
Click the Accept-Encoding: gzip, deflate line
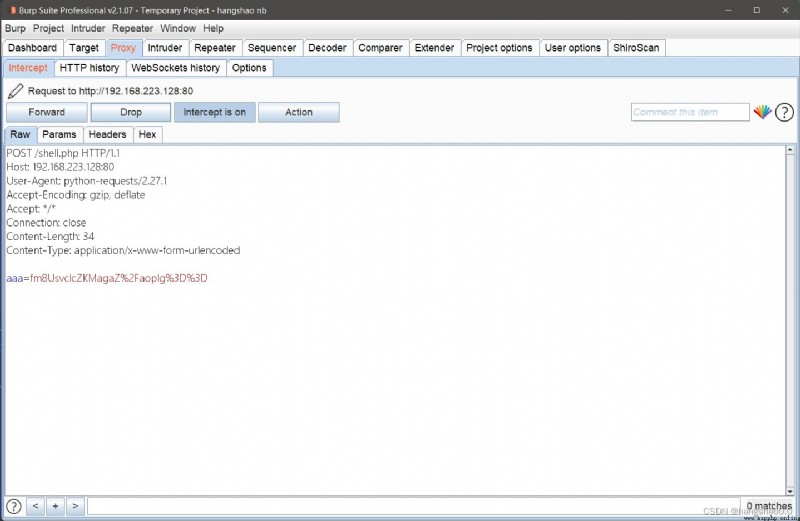point(76,195)
